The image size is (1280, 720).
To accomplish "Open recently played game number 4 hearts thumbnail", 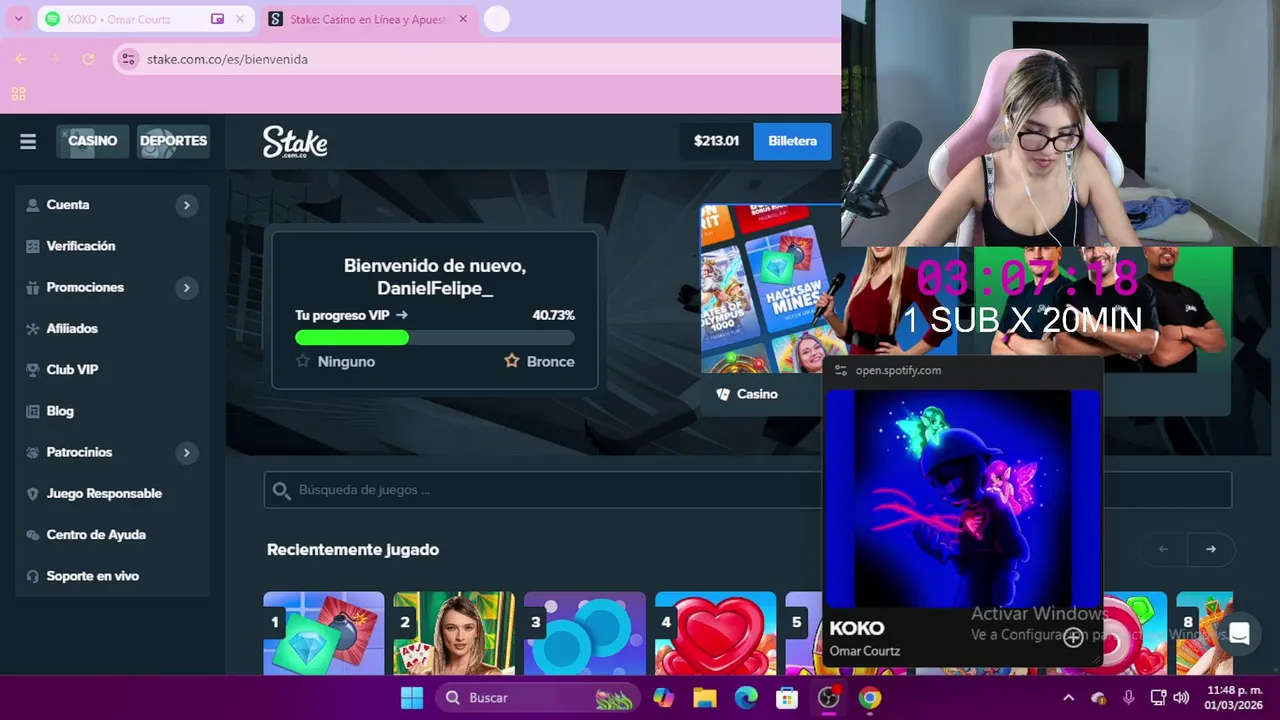I will click(x=715, y=633).
